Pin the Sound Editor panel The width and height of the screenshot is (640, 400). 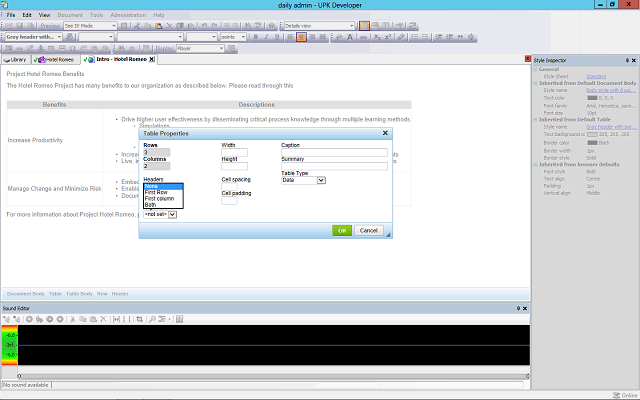point(518,309)
